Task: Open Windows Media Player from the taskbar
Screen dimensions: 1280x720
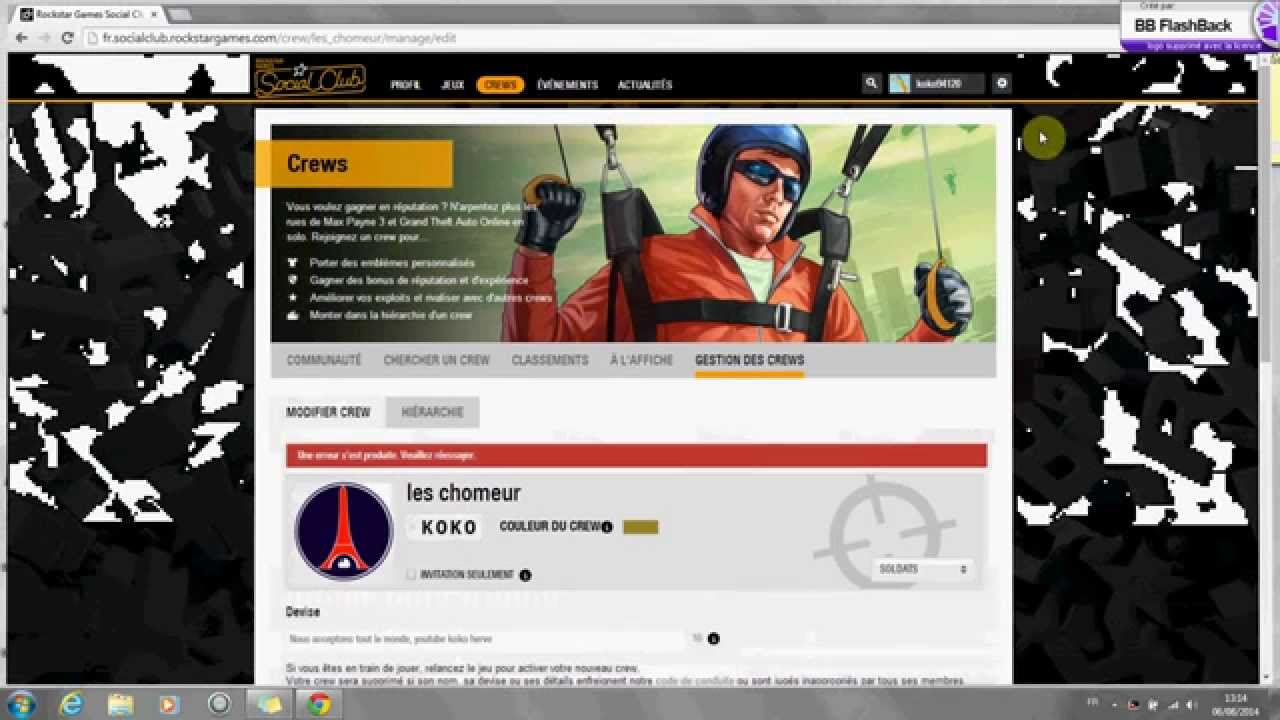Action: (170, 703)
